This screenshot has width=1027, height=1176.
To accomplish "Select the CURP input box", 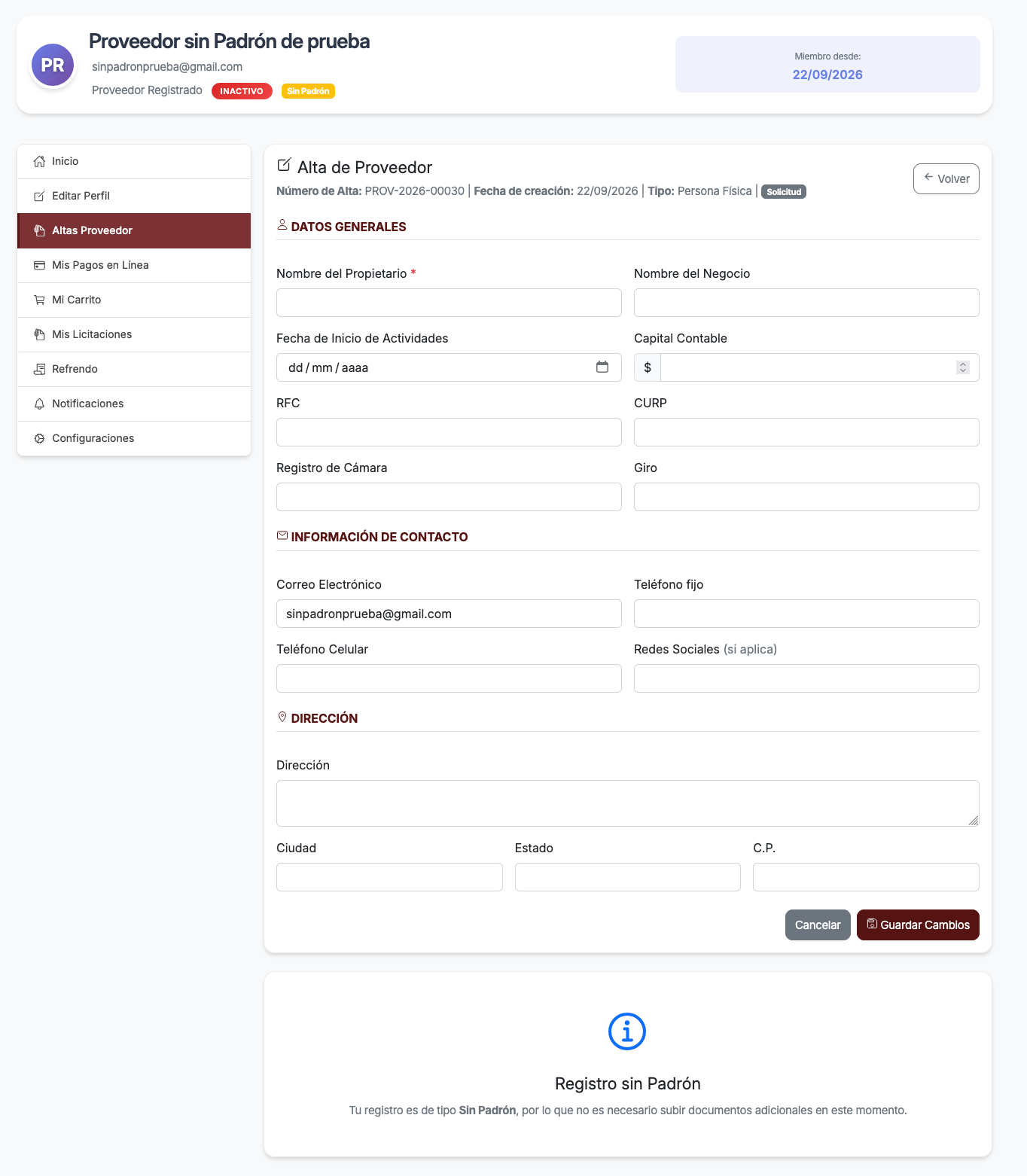I will (806, 432).
